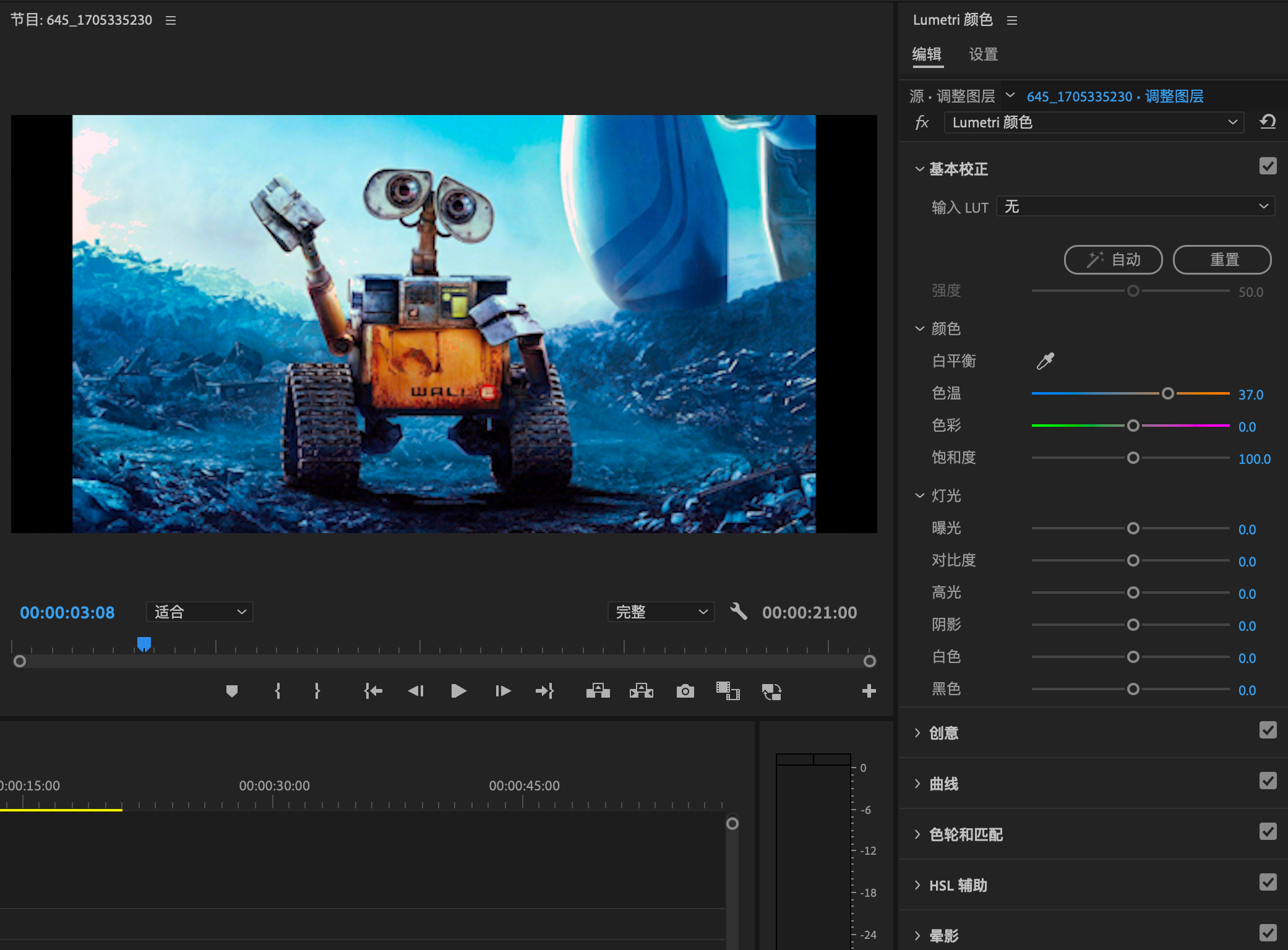Click the Lift edit icon
The image size is (1288, 950).
tap(598, 691)
